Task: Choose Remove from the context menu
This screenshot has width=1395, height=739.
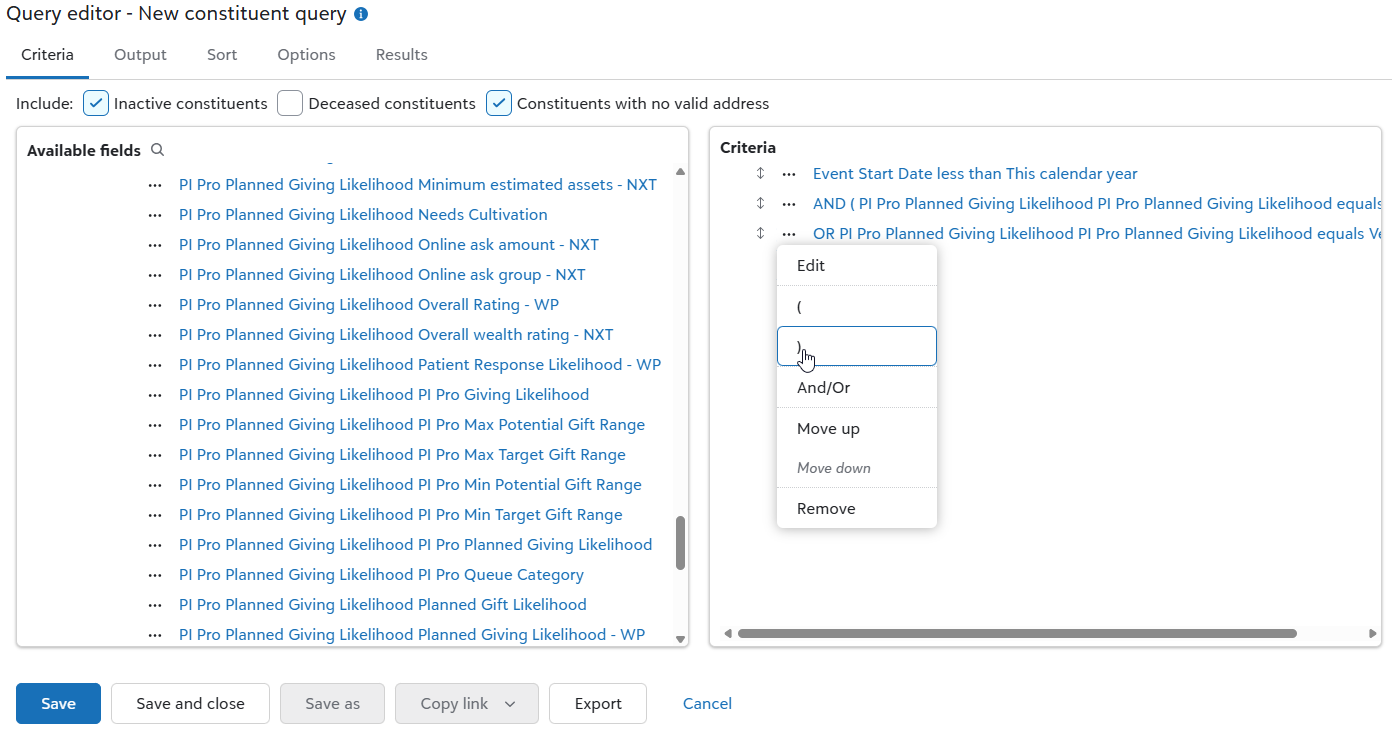Action: (826, 508)
